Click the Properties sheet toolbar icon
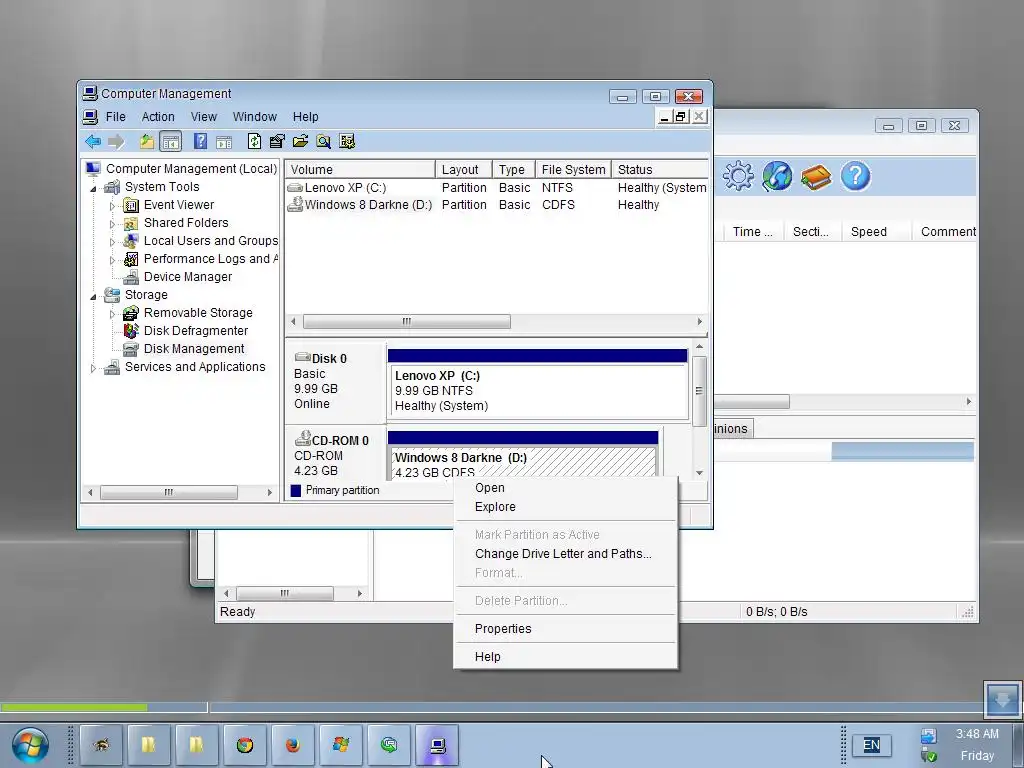 (277, 141)
